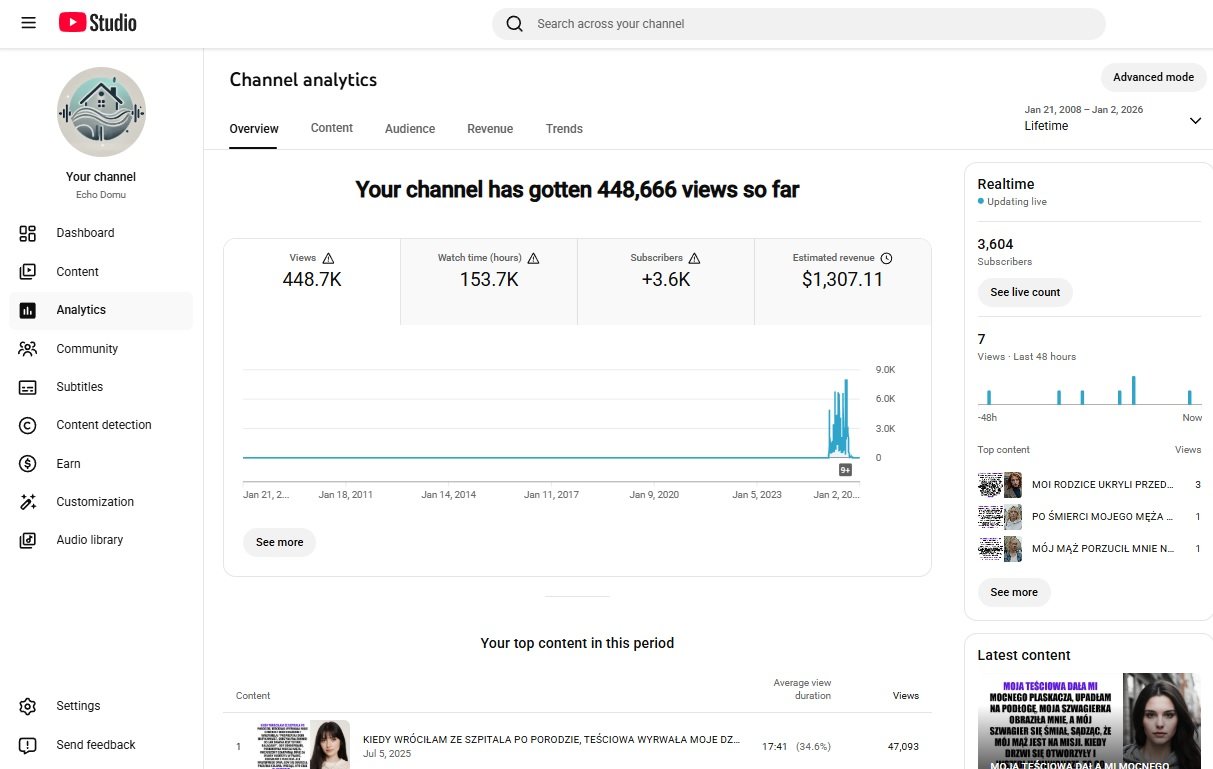Open the hamburger navigation menu
Viewport: 1213px width, 769px height.
click(28, 23)
